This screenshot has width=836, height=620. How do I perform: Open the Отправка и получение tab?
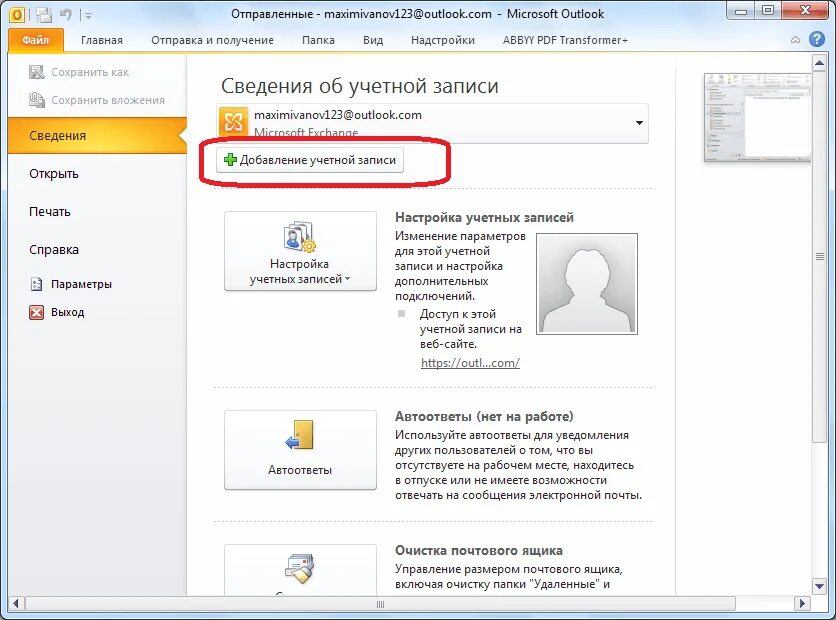pyautogui.click(x=212, y=41)
